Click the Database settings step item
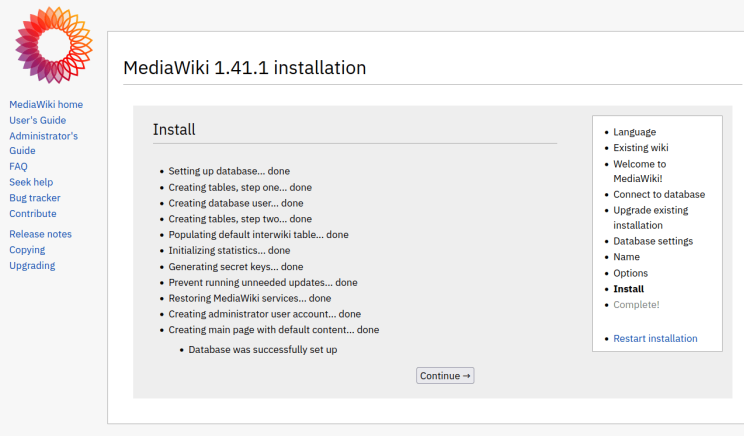 click(653, 241)
